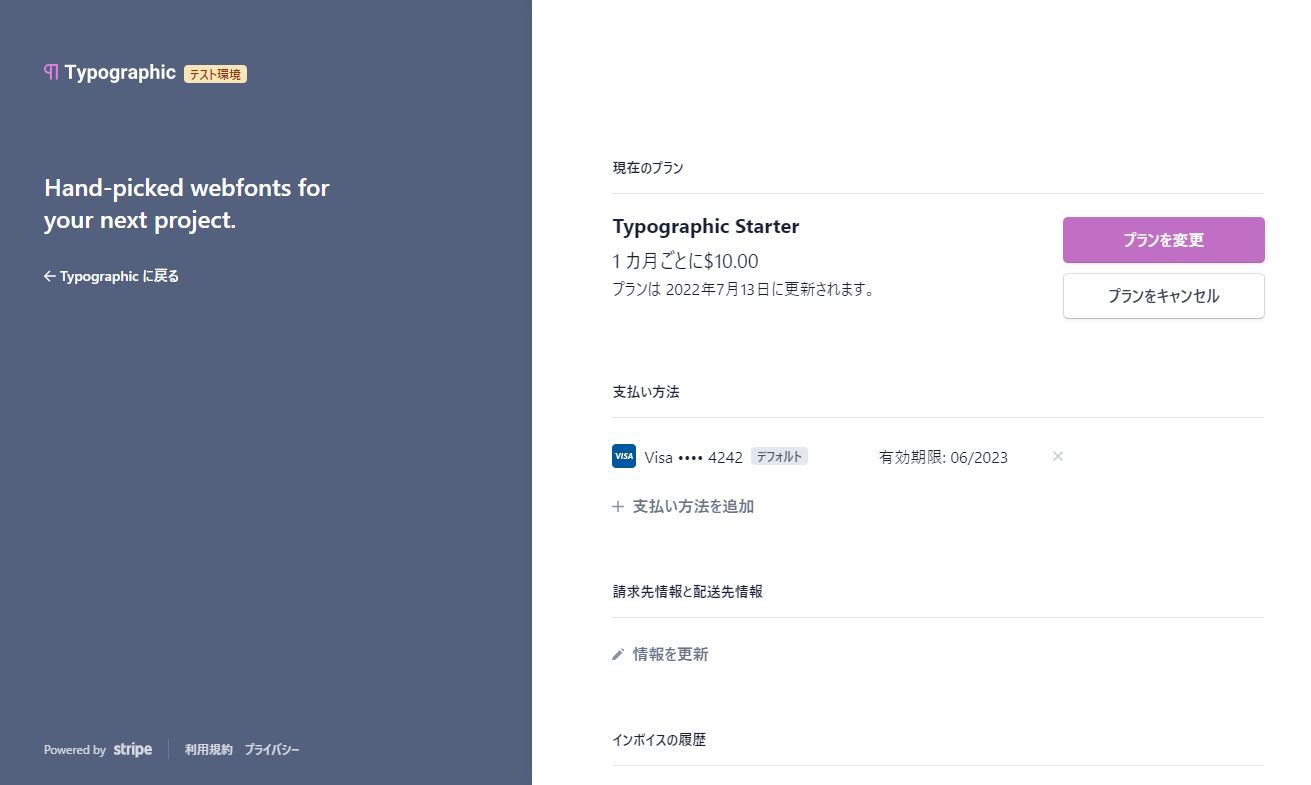Click the 現在のプラン section heading
Viewport: 1311px width, 785px height.
click(648, 168)
